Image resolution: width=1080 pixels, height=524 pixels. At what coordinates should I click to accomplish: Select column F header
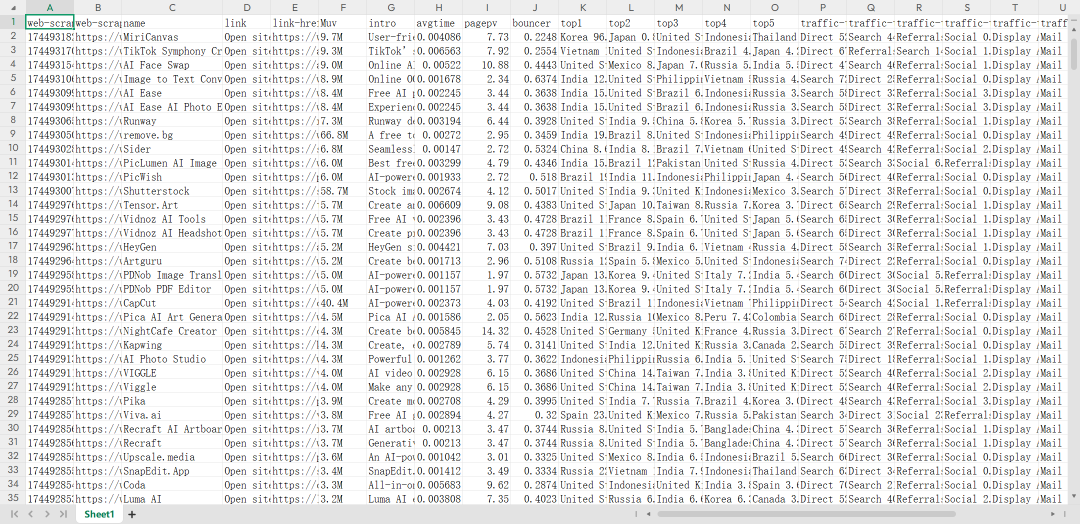click(342, 8)
